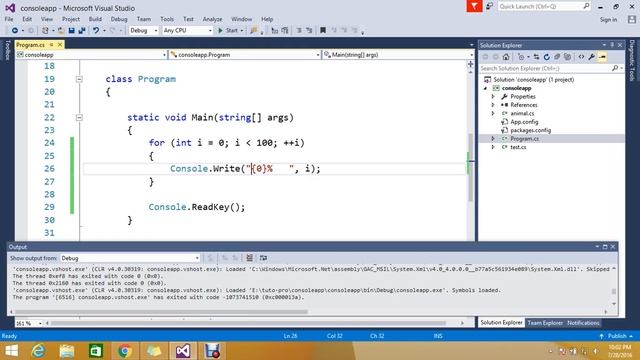Click Clear All icon in Output panel
The height and width of the screenshot is (360, 640).
tap(249, 258)
